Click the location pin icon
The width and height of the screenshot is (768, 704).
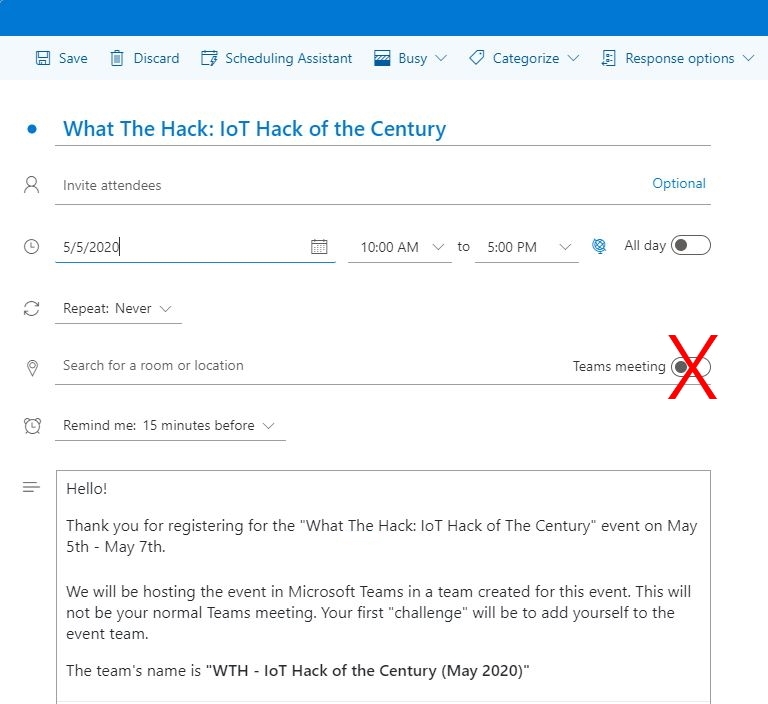[32, 368]
